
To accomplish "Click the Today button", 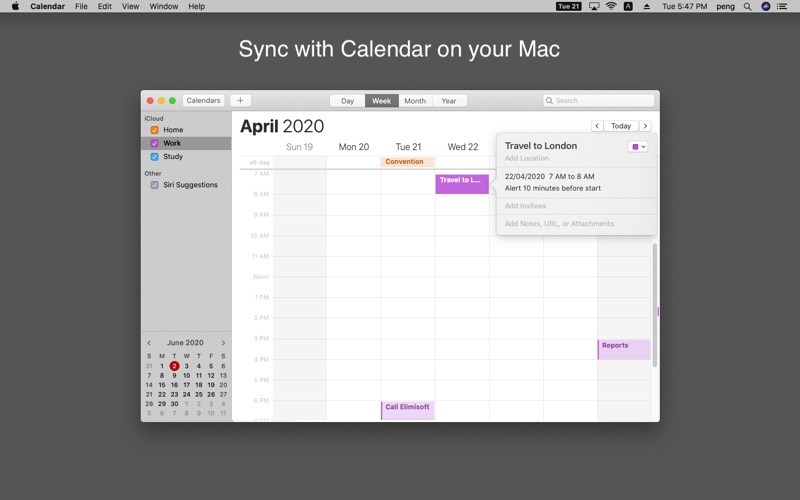I will (621, 126).
